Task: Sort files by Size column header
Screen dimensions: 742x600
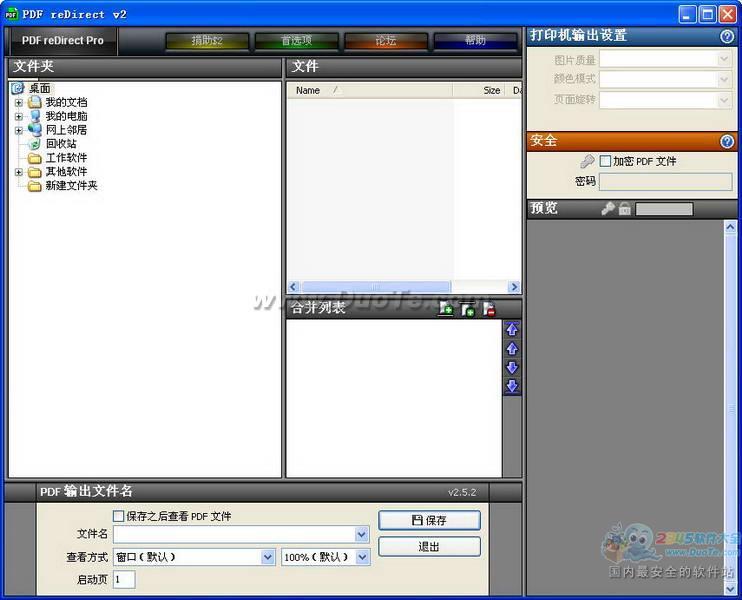Action: (x=479, y=90)
